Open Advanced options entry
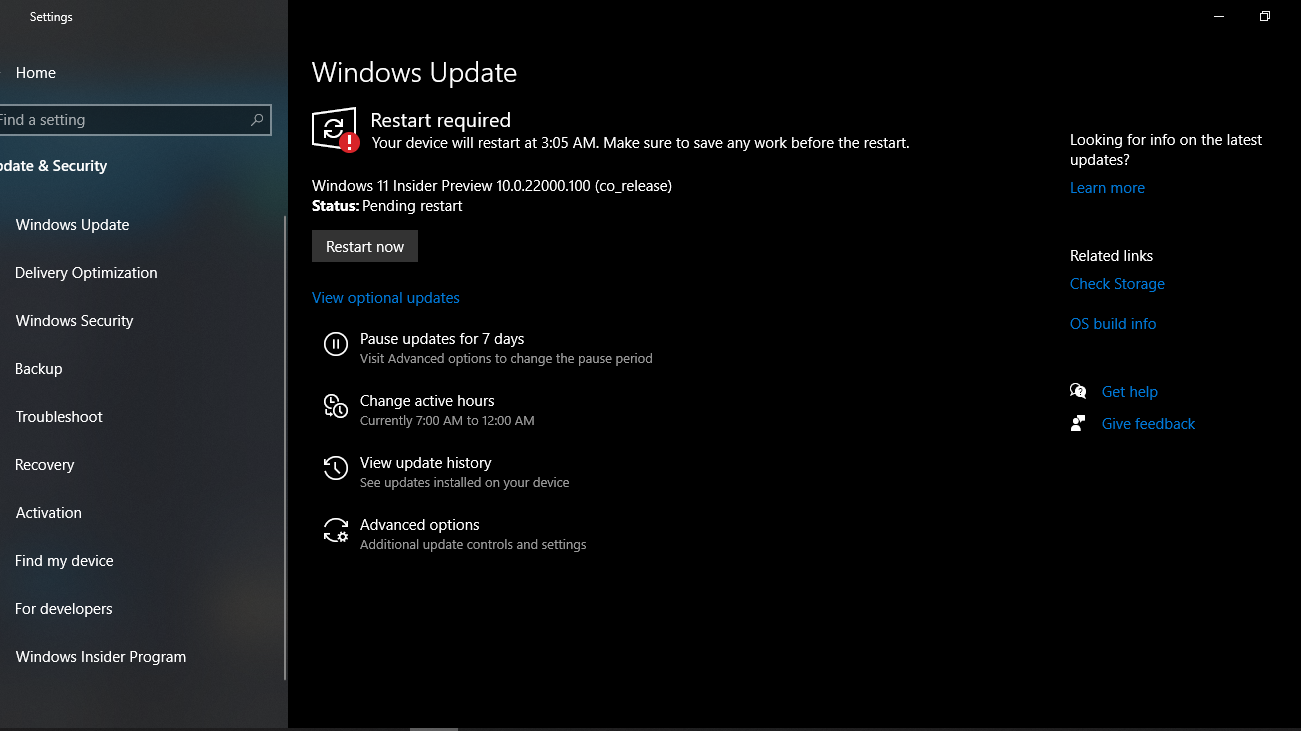Image resolution: width=1301 pixels, height=731 pixels. [x=420, y=525]
